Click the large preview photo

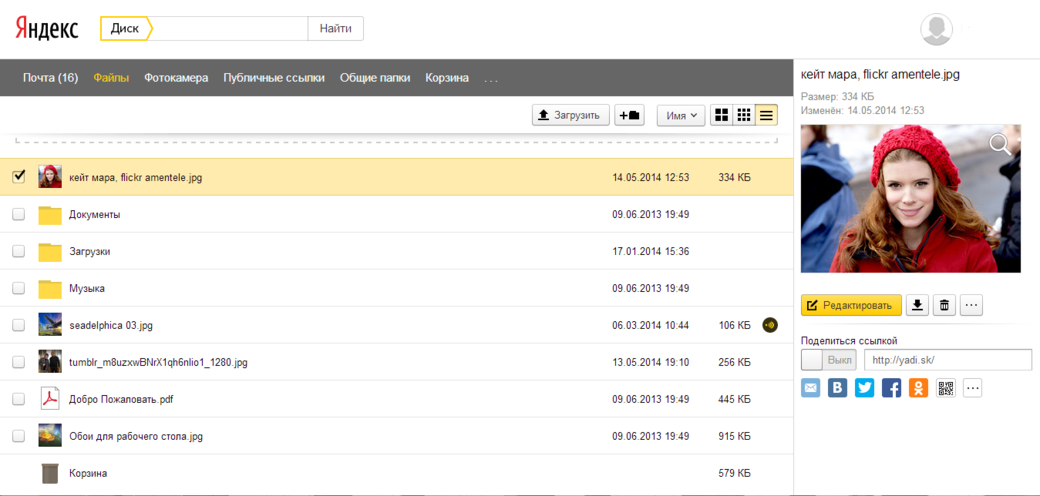(x=911, y=198)
